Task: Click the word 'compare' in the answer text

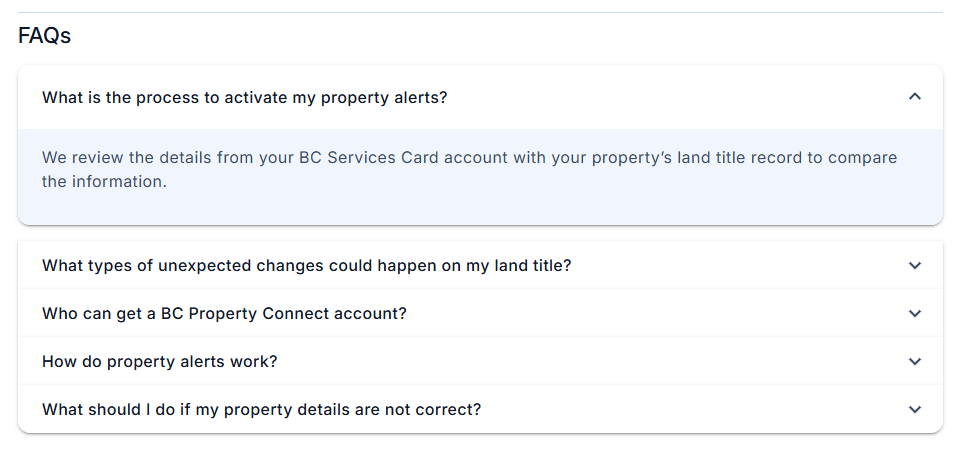Action: click(862, 158)
